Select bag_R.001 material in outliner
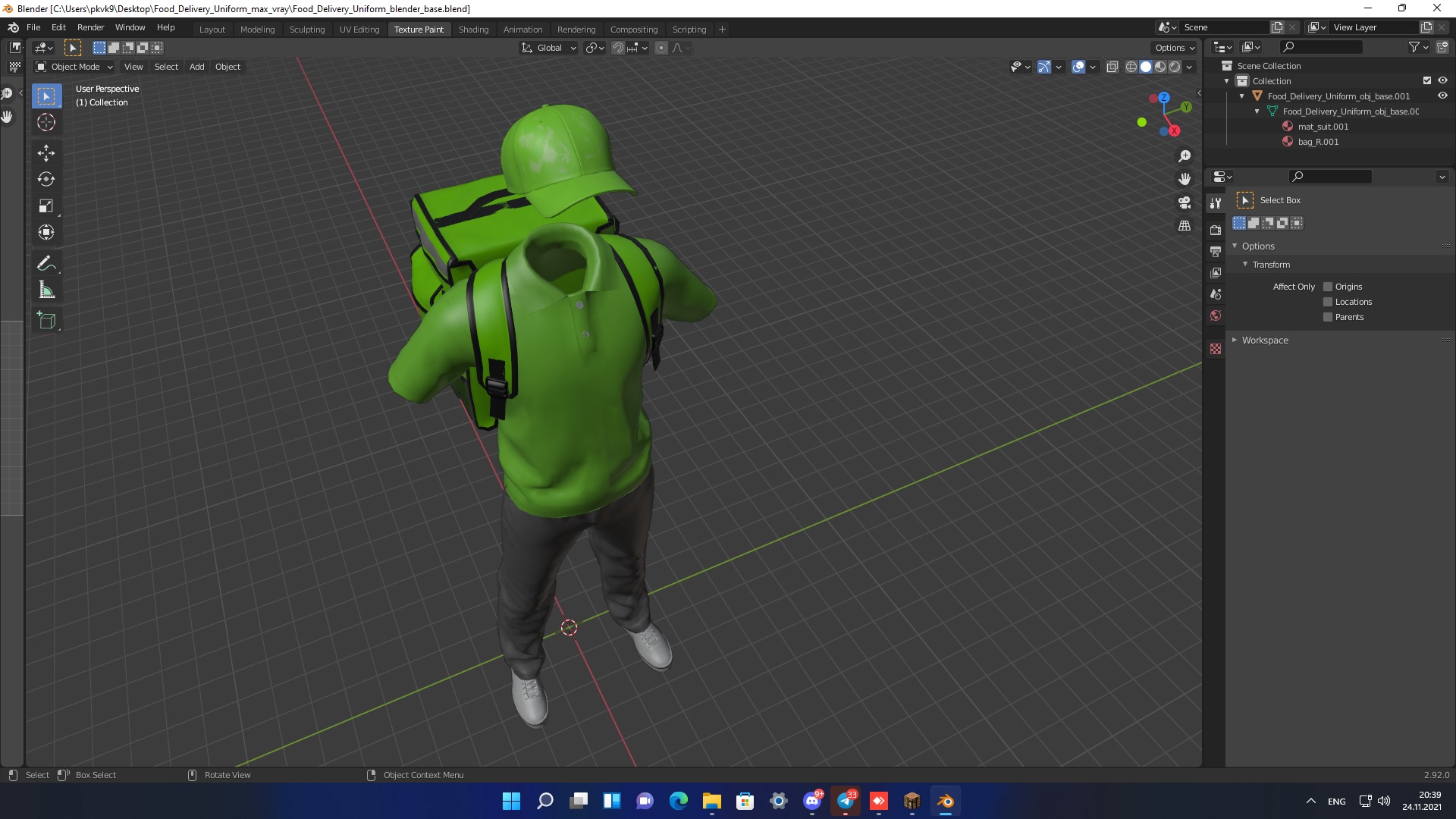The height and width of the screenshot is (819, 1456). click(x=1318, y=142)
